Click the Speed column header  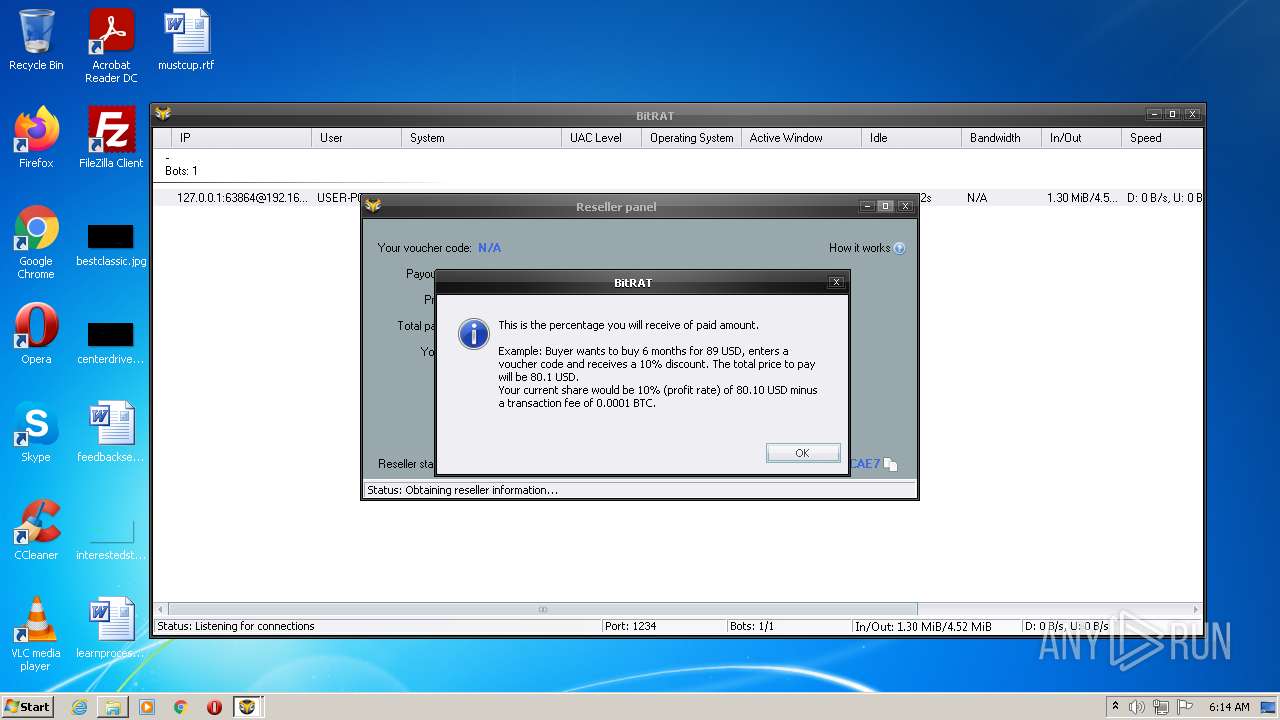[1161, 138]
